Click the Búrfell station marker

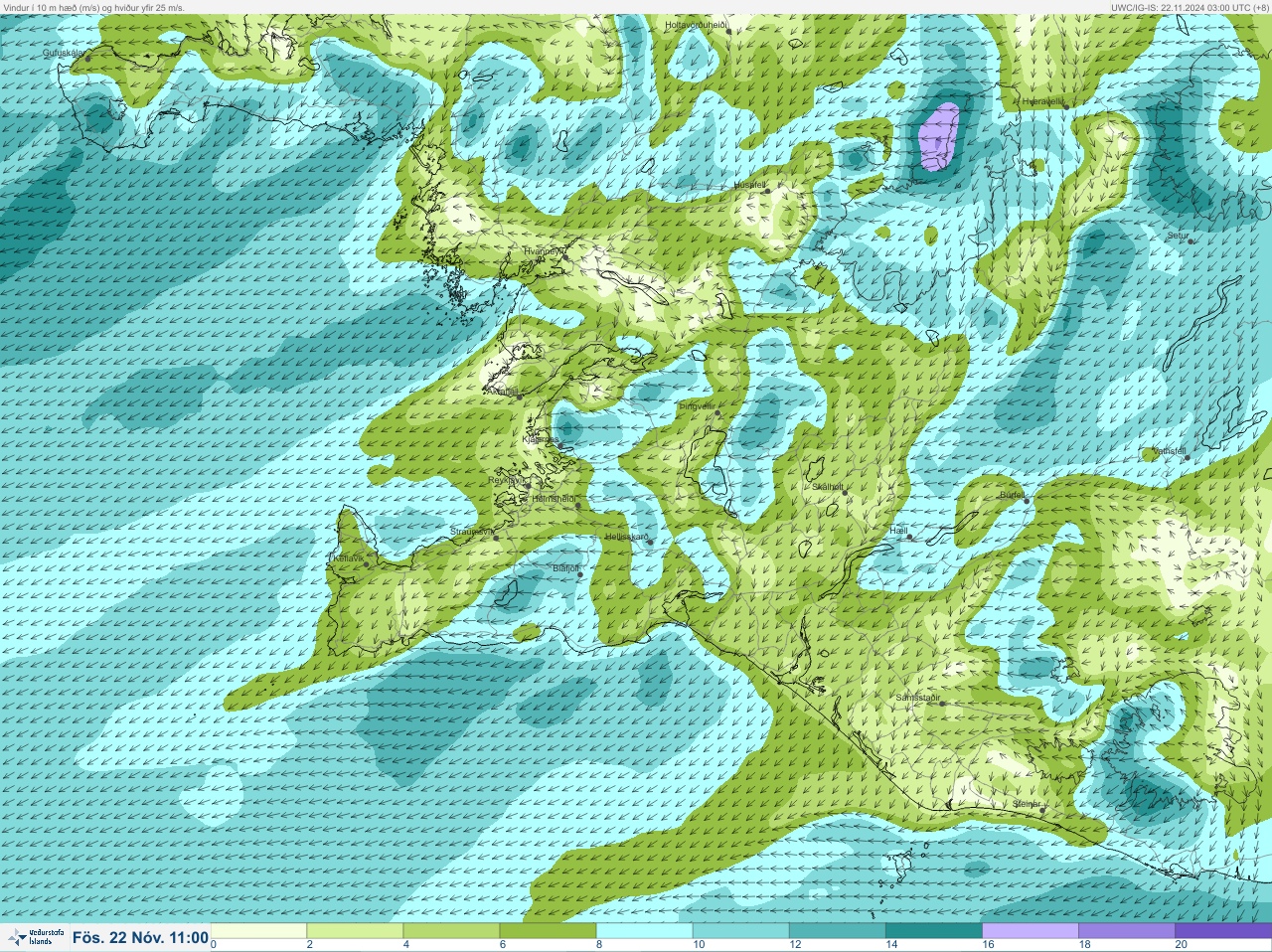[x=1027, y=500]
